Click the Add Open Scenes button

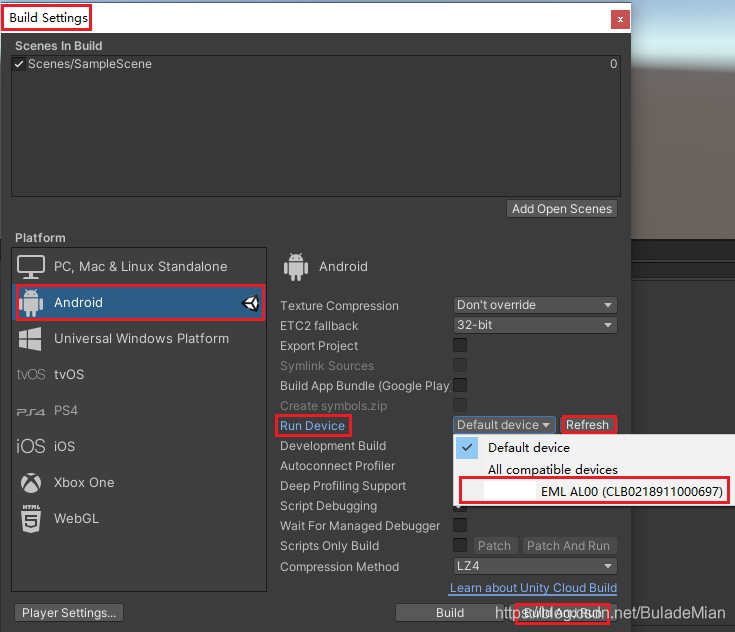pos(562,209)
